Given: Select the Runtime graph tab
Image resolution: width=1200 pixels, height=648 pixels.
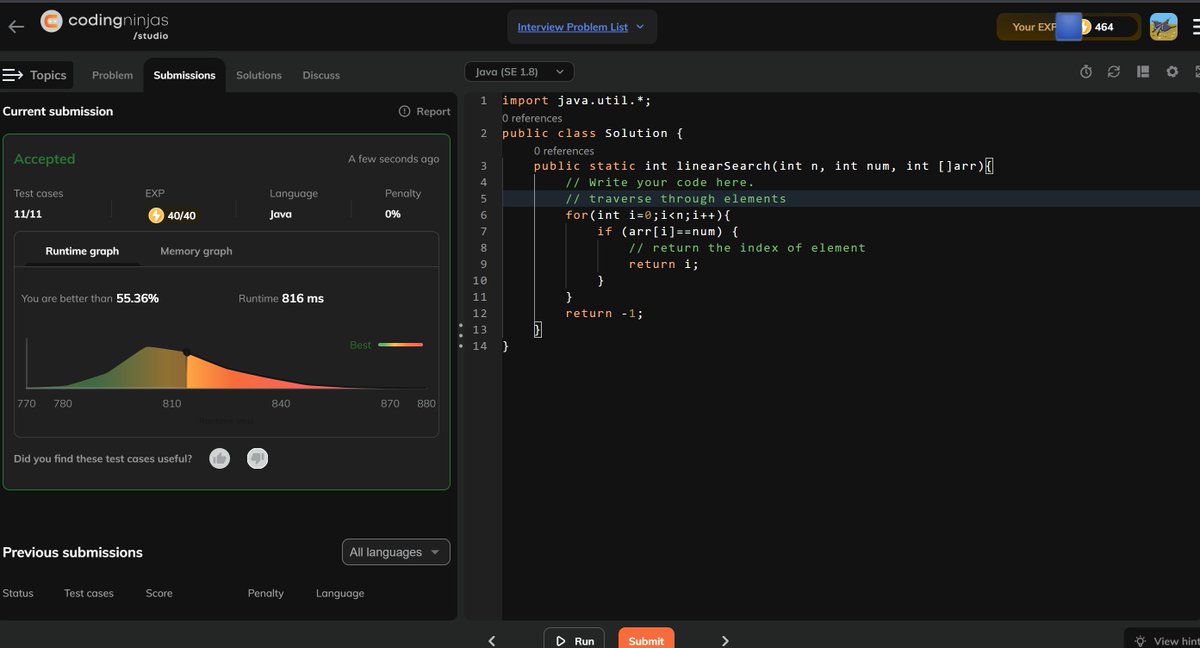Looking at the screenshot, I should (82, 251).
